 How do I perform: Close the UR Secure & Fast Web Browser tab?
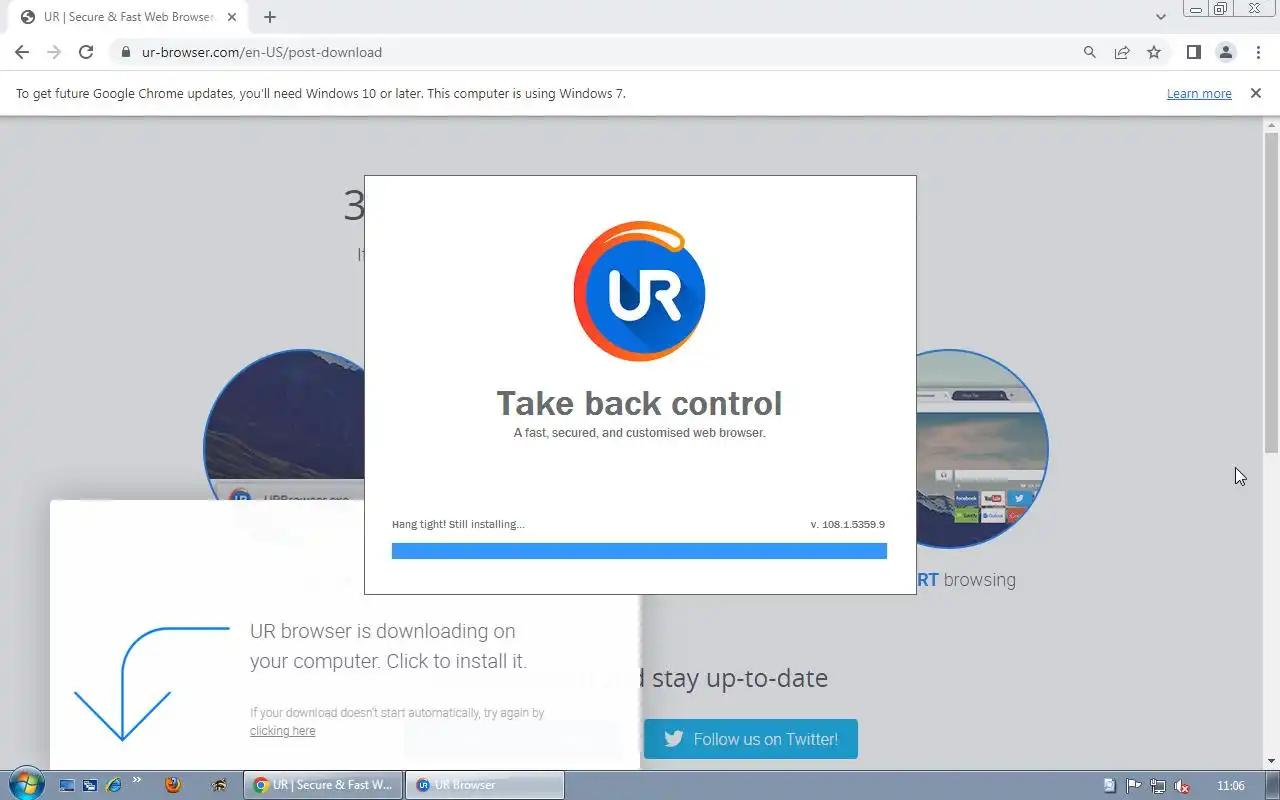(x=232, y=17)
